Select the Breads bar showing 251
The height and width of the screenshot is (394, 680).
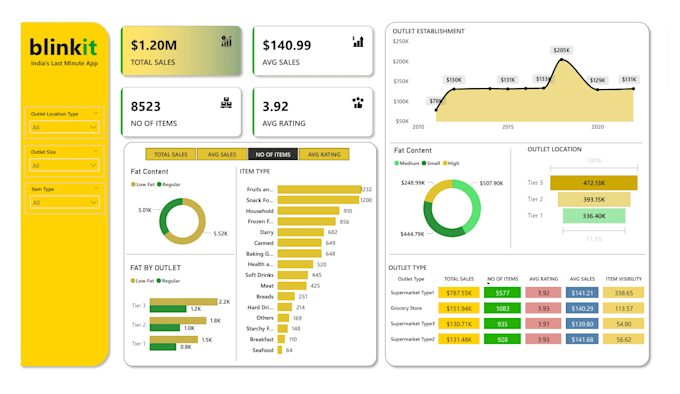pyautogui.click(x=286, y=296)
